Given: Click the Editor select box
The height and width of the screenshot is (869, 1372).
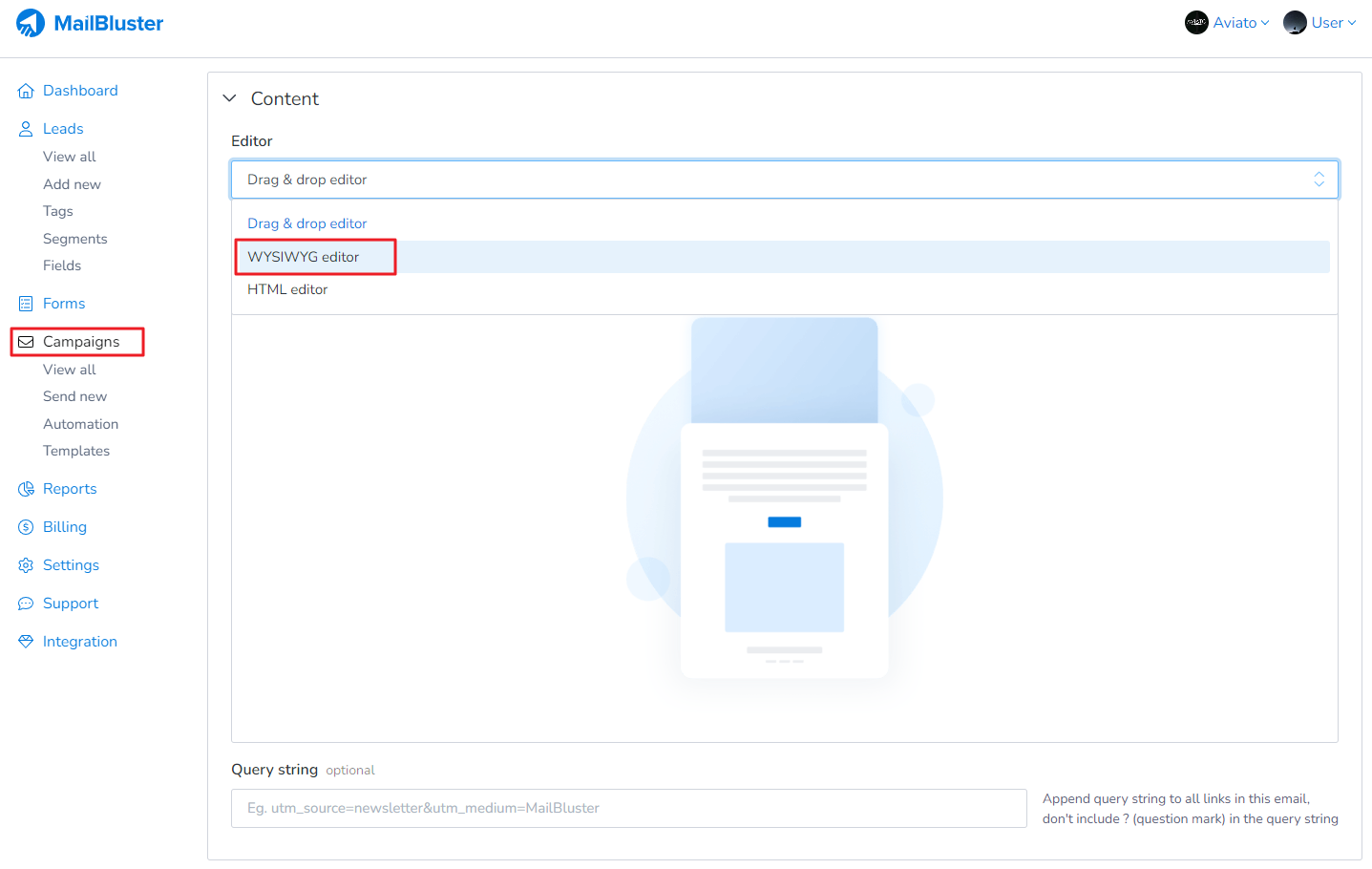Looking at the screenshot, I should [x=783, y=180].
